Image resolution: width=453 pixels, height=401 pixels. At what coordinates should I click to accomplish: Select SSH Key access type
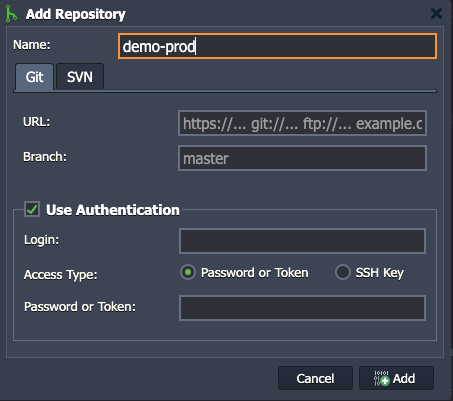(343, 273)
